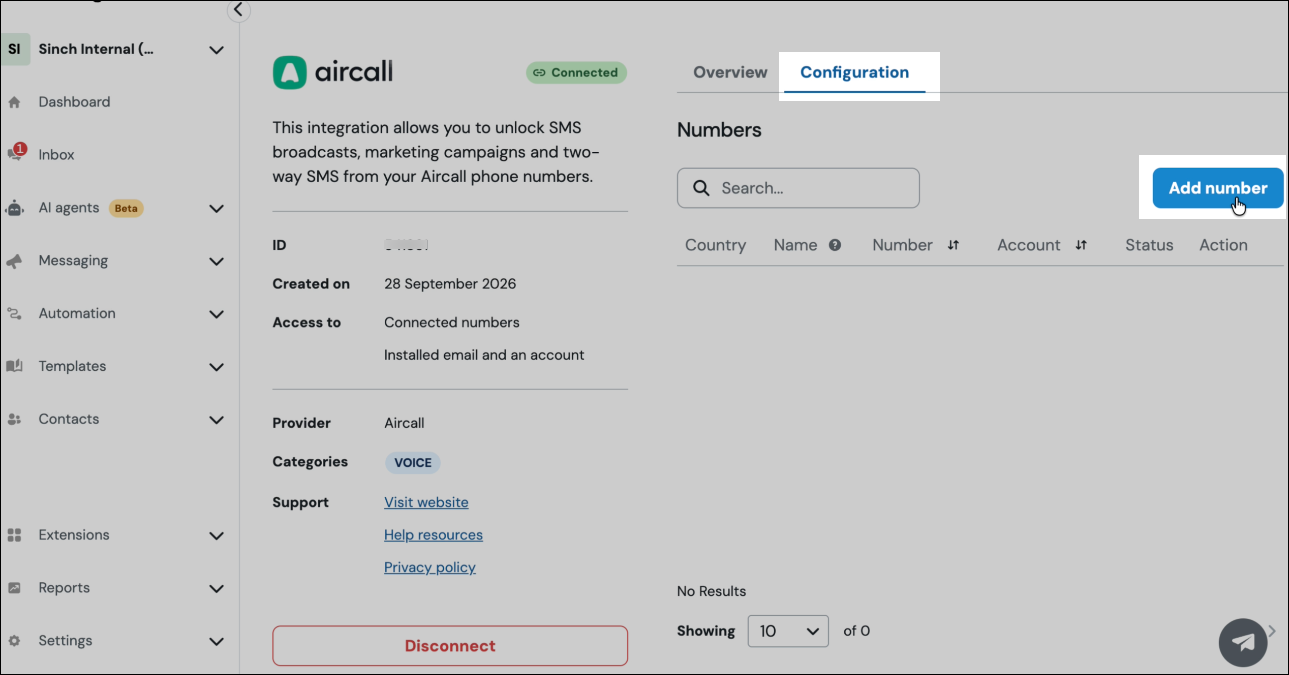Open the Dashboard home icon

(x=14, y=102)
